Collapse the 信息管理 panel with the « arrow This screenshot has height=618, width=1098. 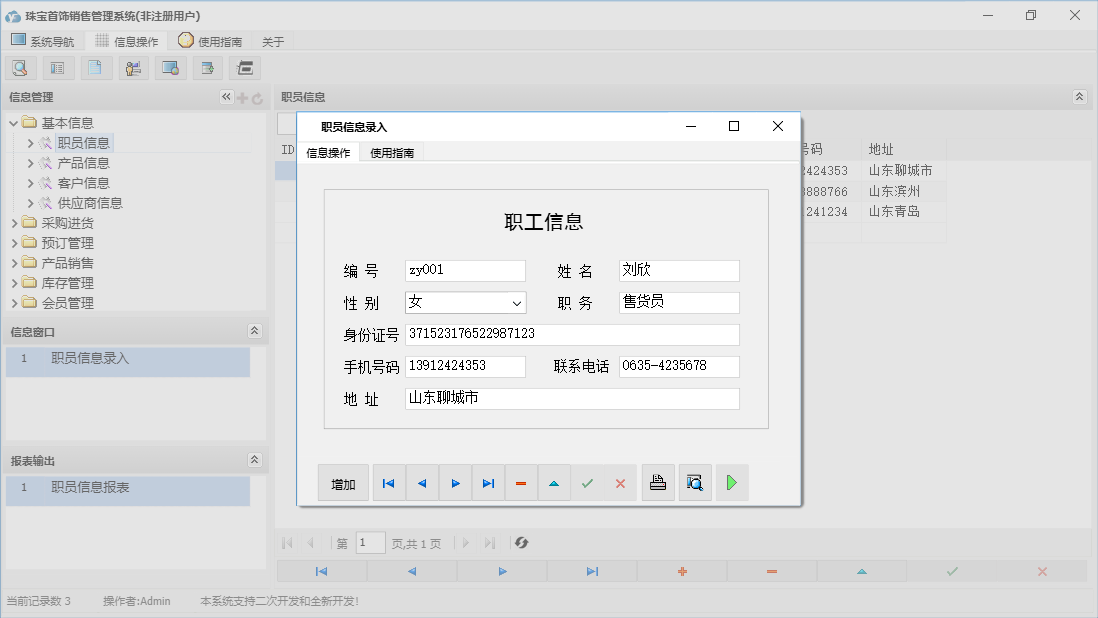[226, 97]
